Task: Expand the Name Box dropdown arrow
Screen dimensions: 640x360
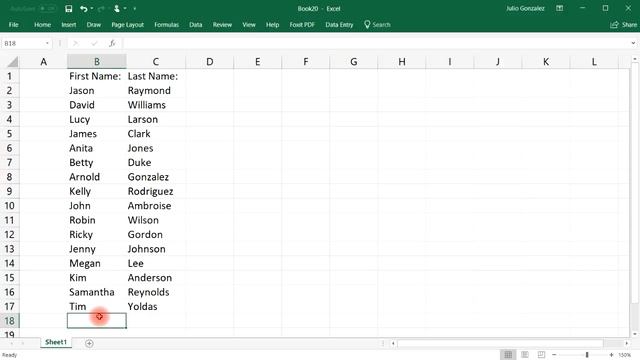Action: [x=47, y=43]
